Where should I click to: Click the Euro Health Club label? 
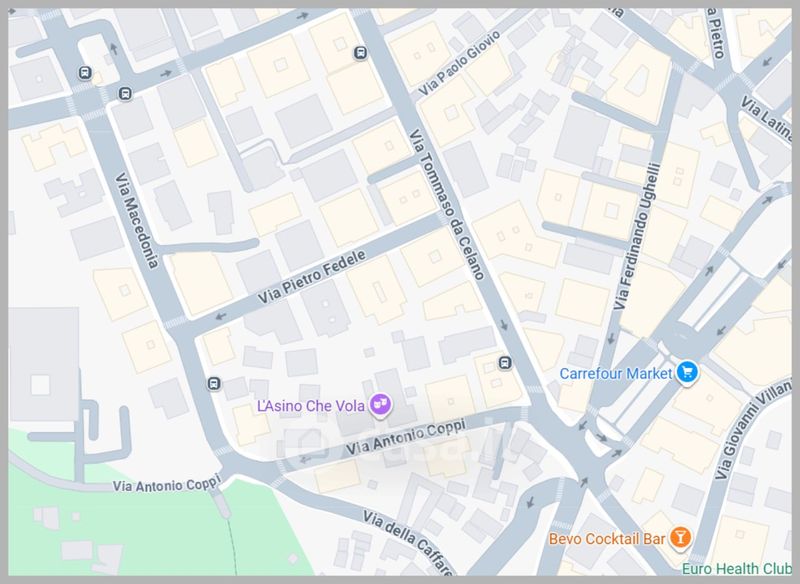coord(737,568)
